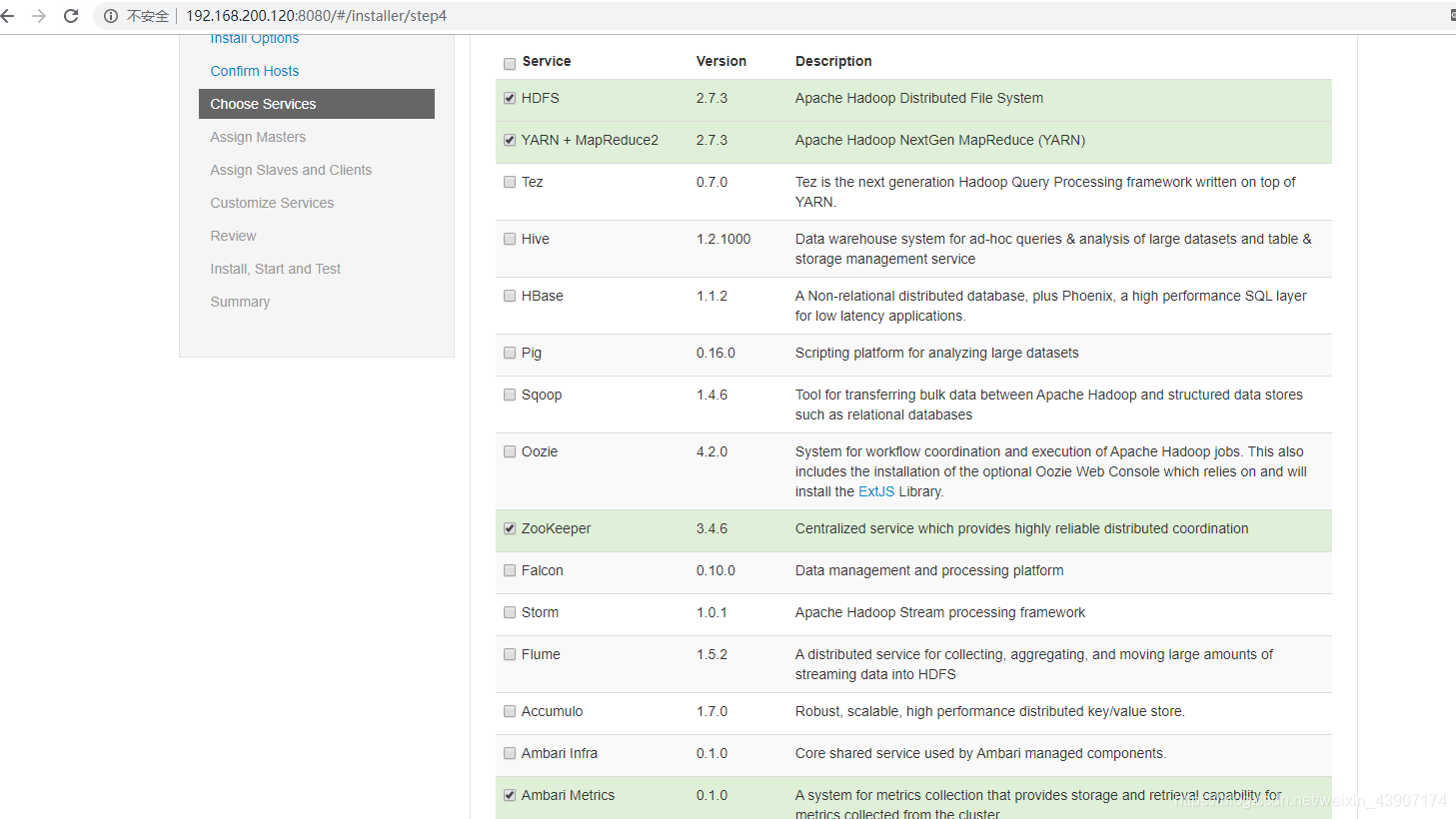This screenshot has height=819, width=1456.
Task: Open site info icon beside address
Action: tap(111, 16)
